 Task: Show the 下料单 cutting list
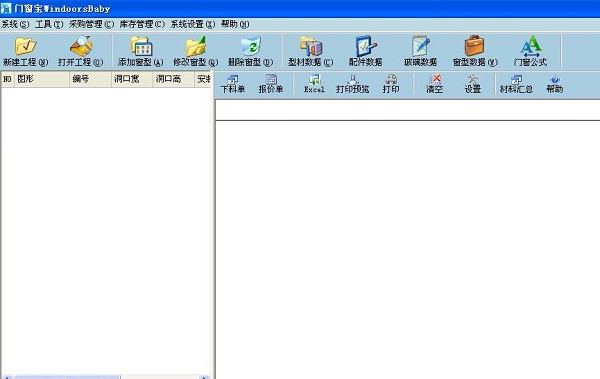click(x=233, y=84)
